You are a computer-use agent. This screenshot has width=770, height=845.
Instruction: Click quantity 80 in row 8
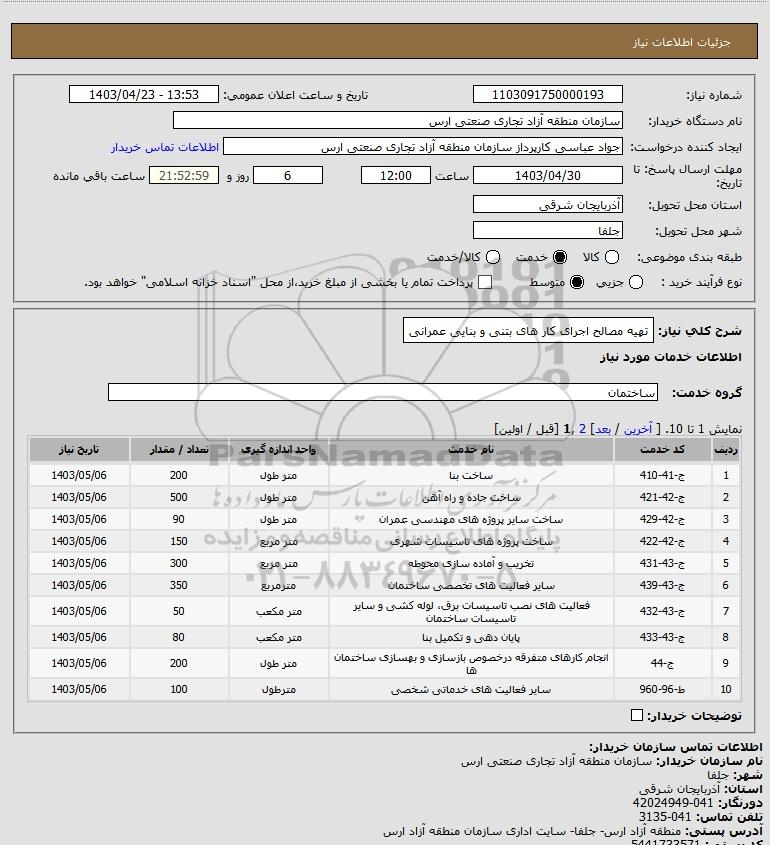[179, 637]
